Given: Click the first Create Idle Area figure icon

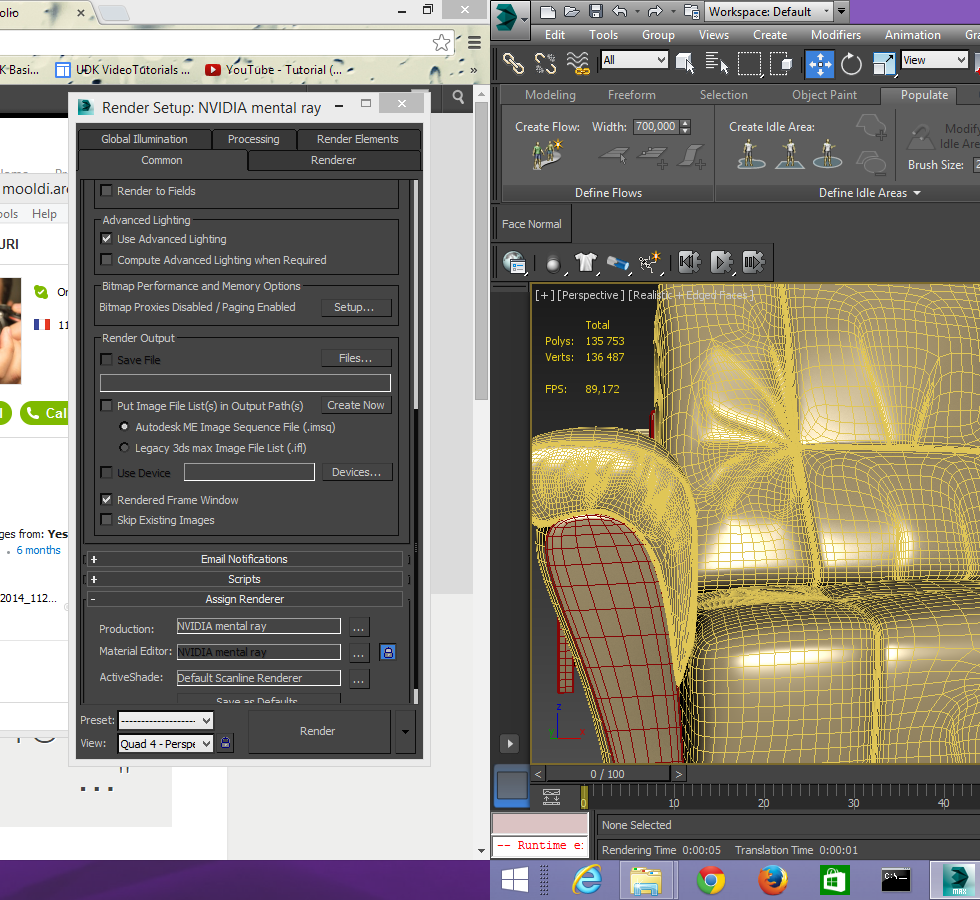Looking at the screenshot, I should (751, 154).
